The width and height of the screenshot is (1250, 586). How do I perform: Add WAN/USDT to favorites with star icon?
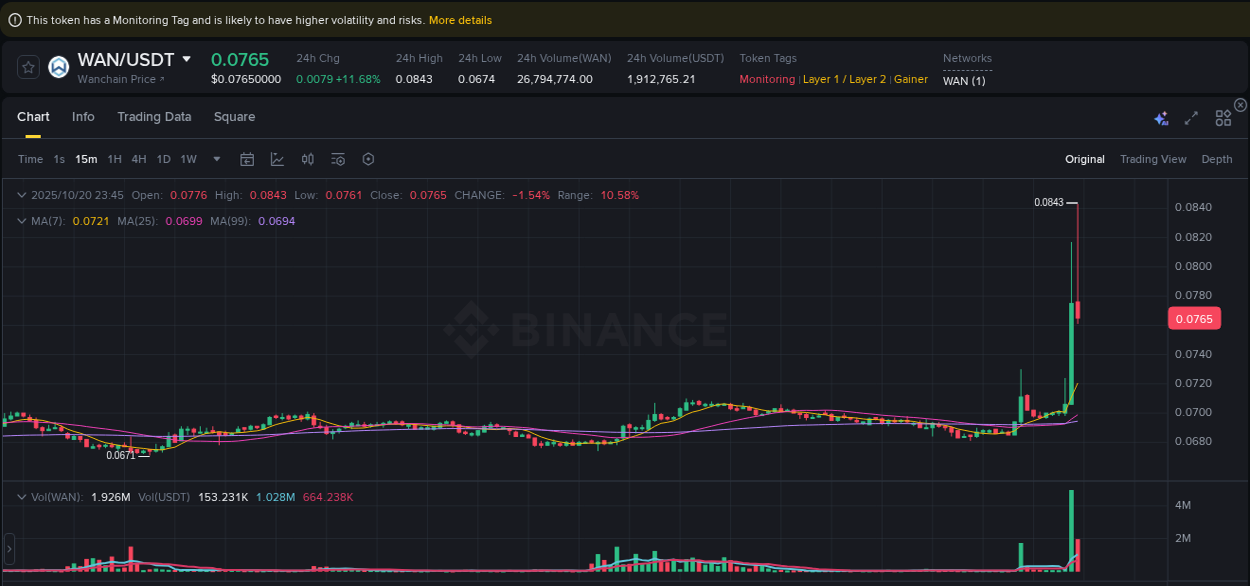click(27, 66)
